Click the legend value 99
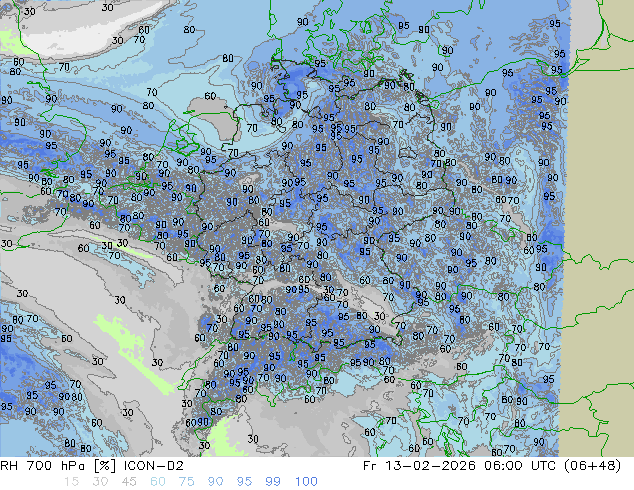Image resolution: width=634 pixels, height=490 pixels. click(x=273, y=482)
